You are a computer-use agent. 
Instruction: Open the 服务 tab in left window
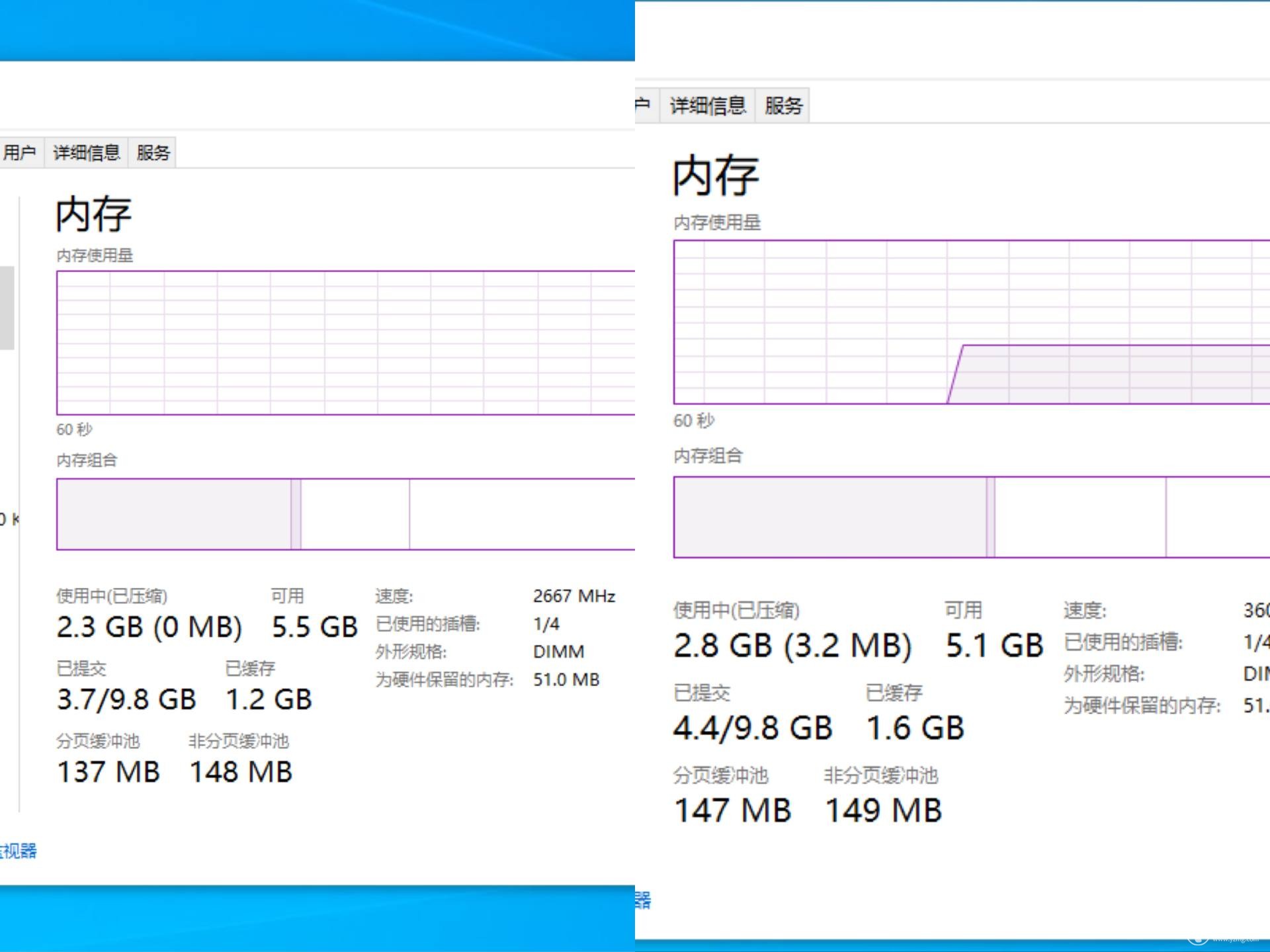(153, 153)
